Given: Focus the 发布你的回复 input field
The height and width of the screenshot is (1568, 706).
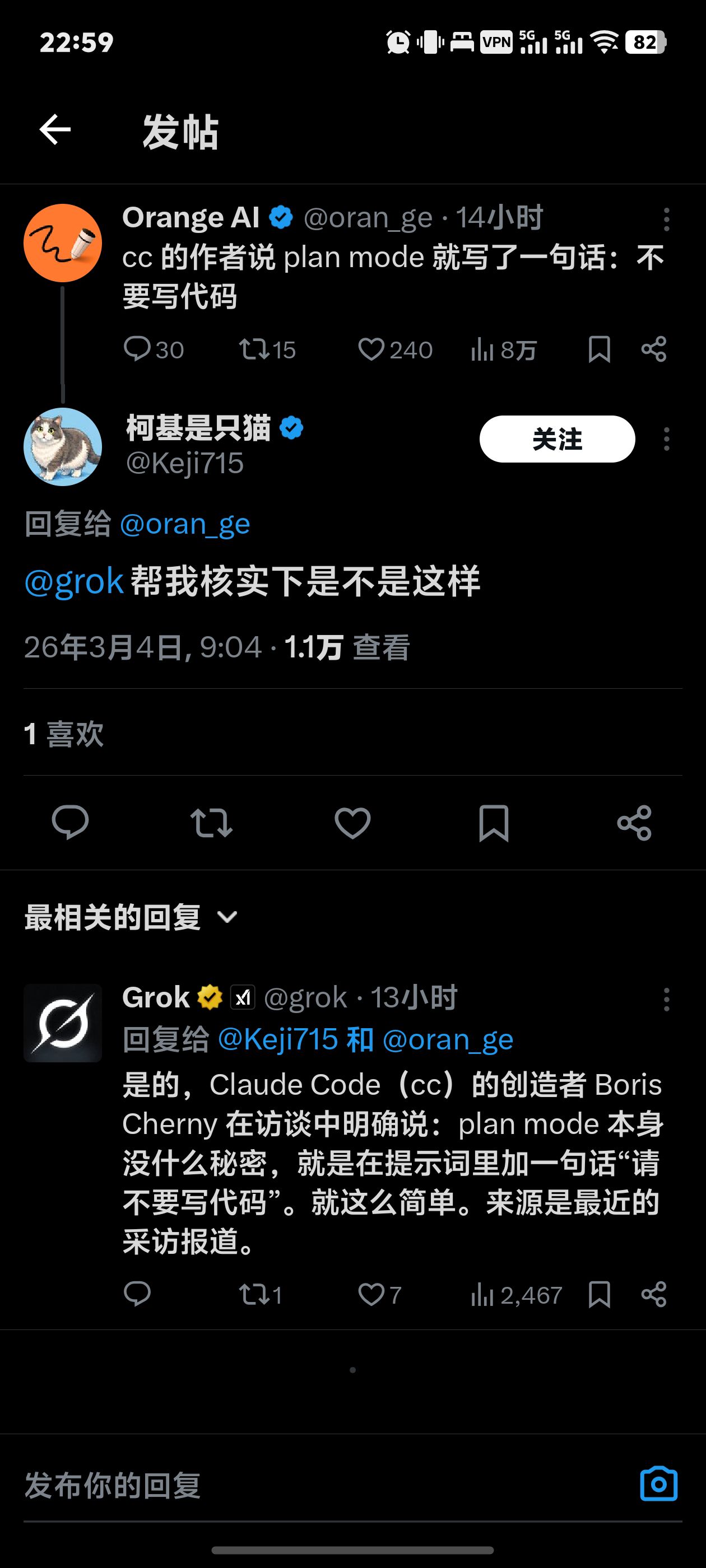Looking at the screenshot, I should tap(329, 1485).
